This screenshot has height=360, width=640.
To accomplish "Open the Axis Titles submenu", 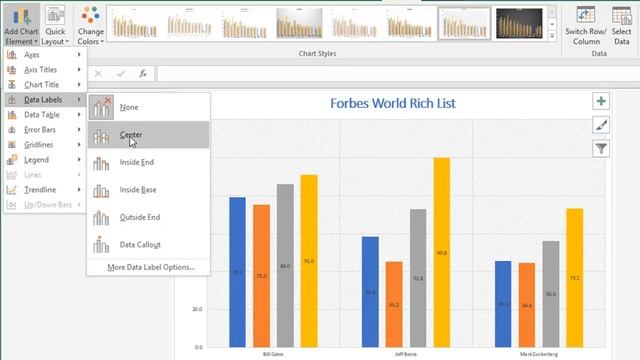I will (44, 70).
